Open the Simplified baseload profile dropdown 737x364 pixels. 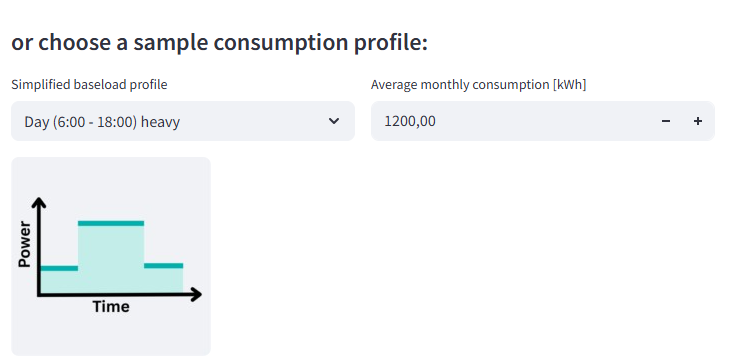183,121
